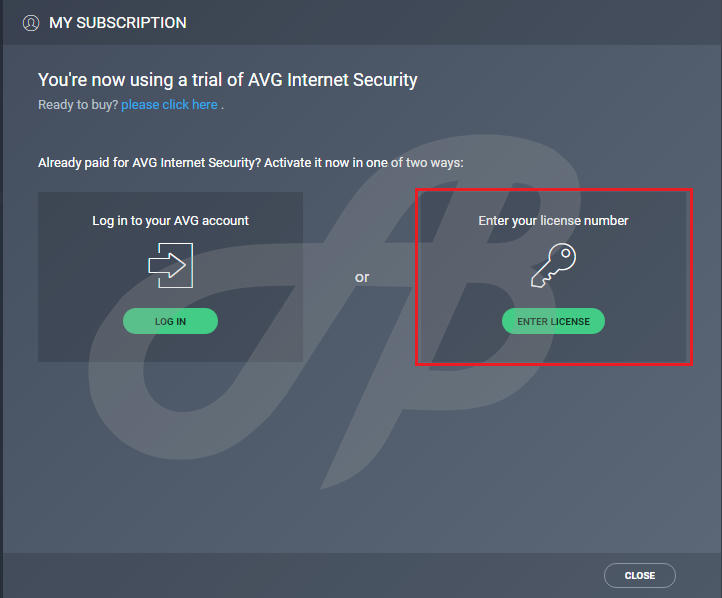Click the 'Ready to buy?' text
The width and height of the screenshot is (722, 598).
click(78, 105)
